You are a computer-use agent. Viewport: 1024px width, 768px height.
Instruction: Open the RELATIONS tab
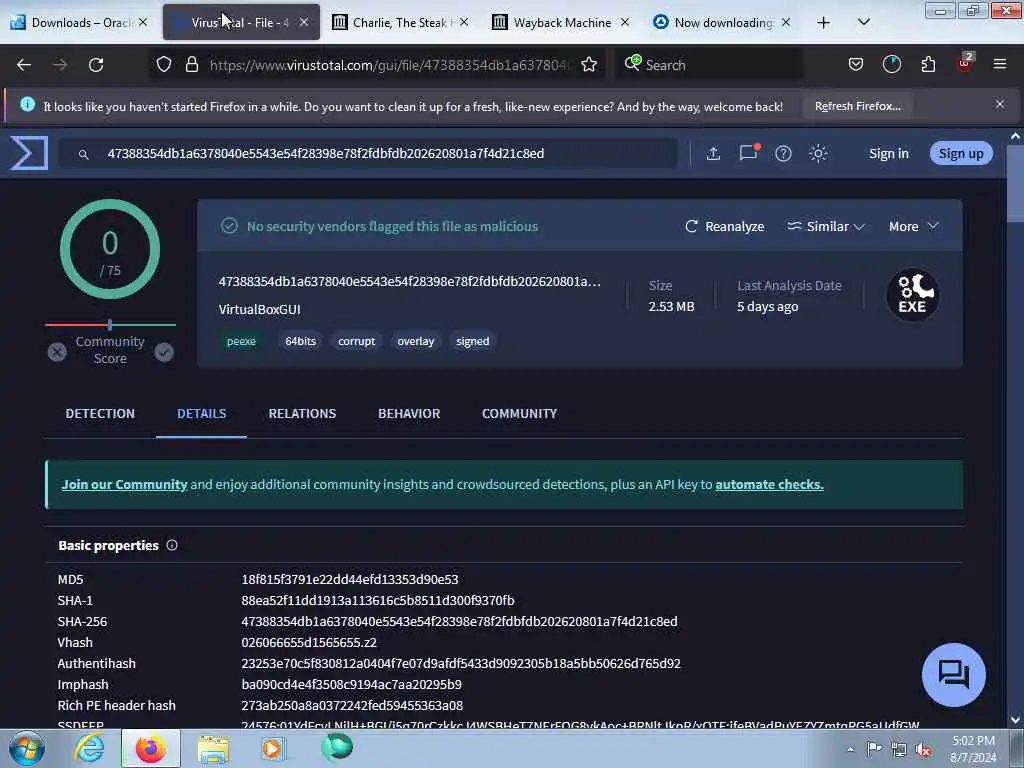tap(302, 413)
